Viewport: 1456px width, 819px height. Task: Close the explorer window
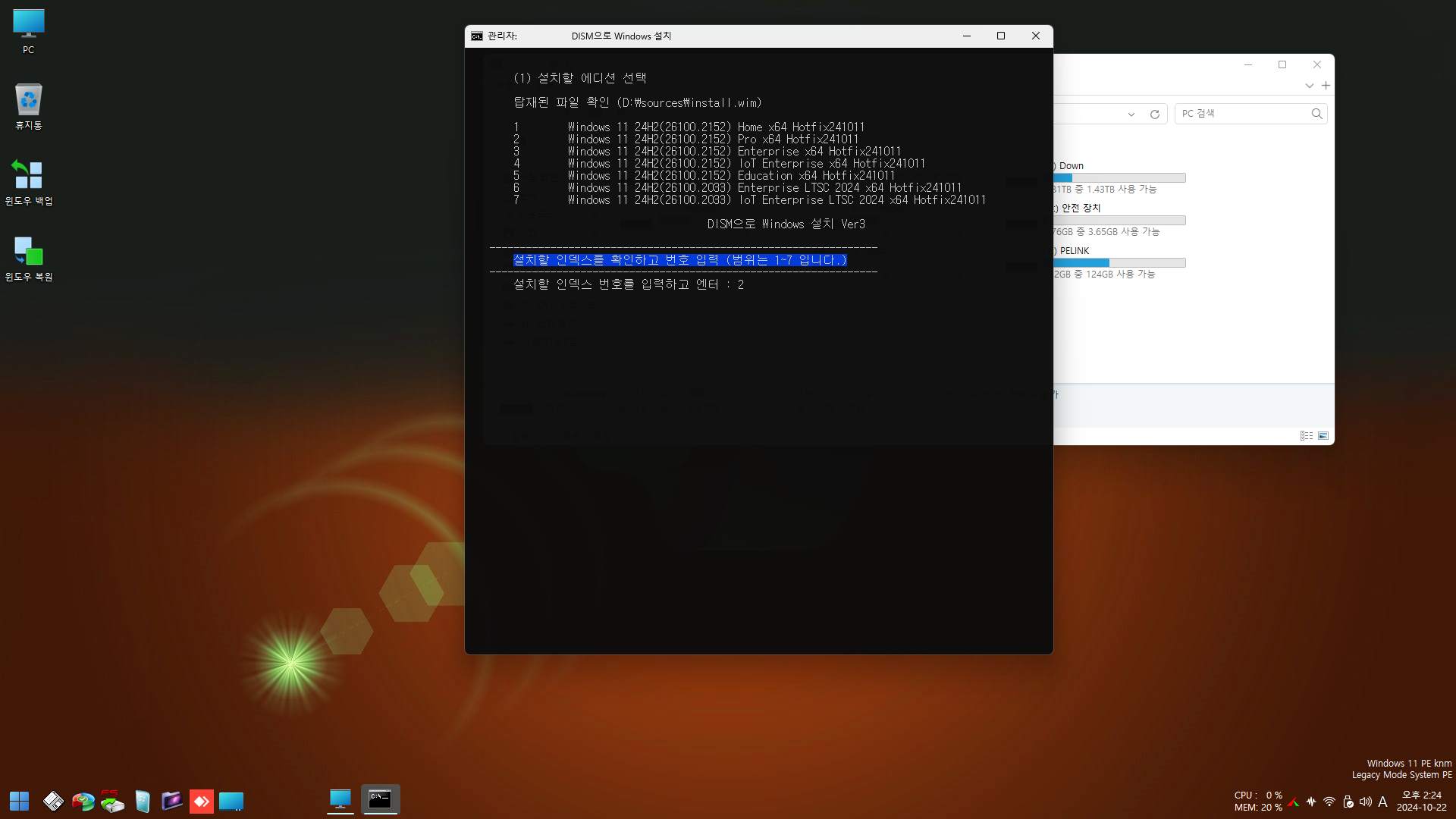[1317, 64]
